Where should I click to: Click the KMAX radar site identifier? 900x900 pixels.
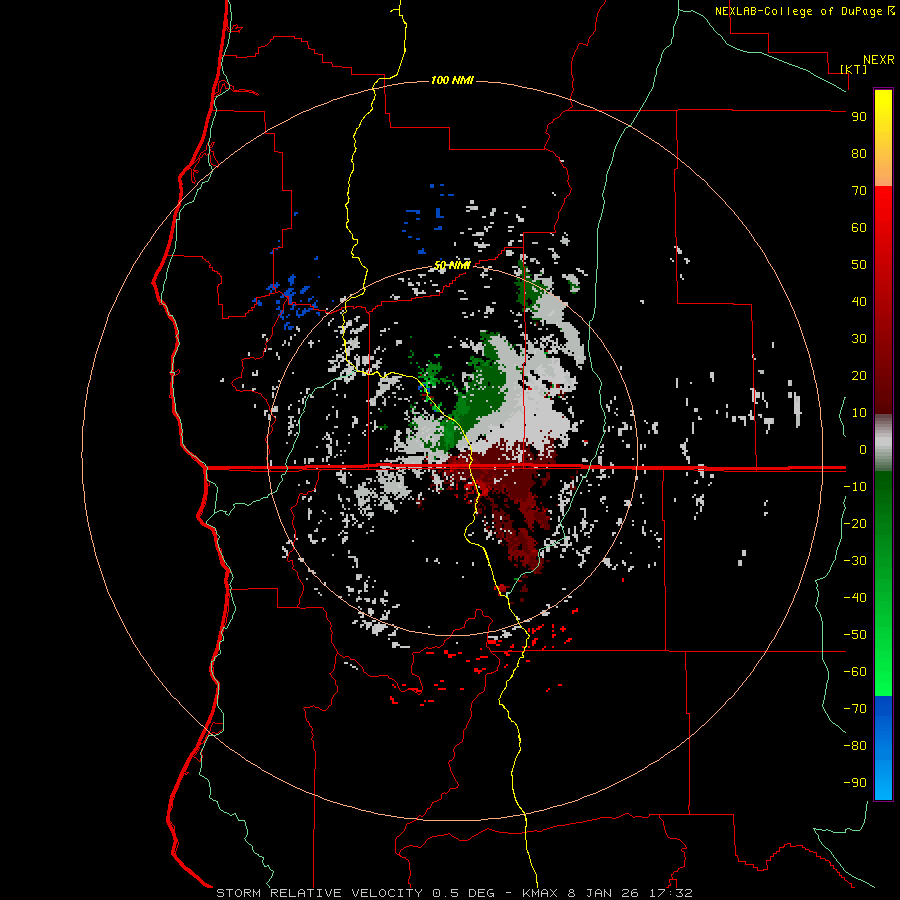[540, 893]
